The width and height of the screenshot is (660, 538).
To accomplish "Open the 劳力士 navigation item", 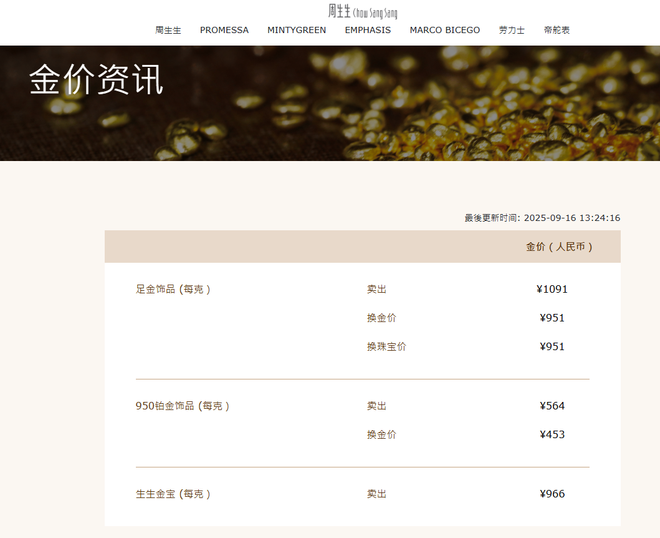I will 511,30.
